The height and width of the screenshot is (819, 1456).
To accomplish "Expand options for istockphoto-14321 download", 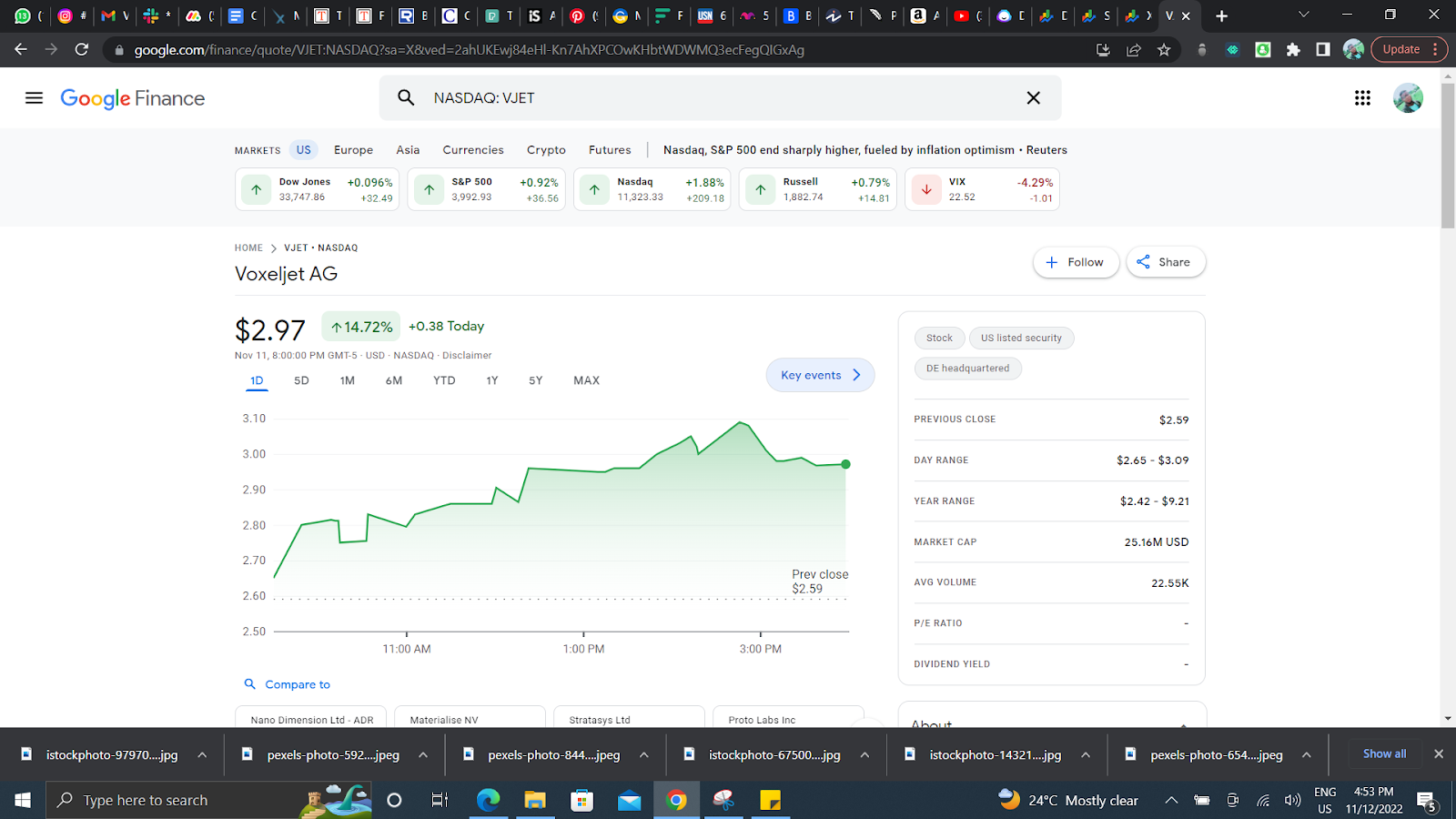I will click(1086, 755).
